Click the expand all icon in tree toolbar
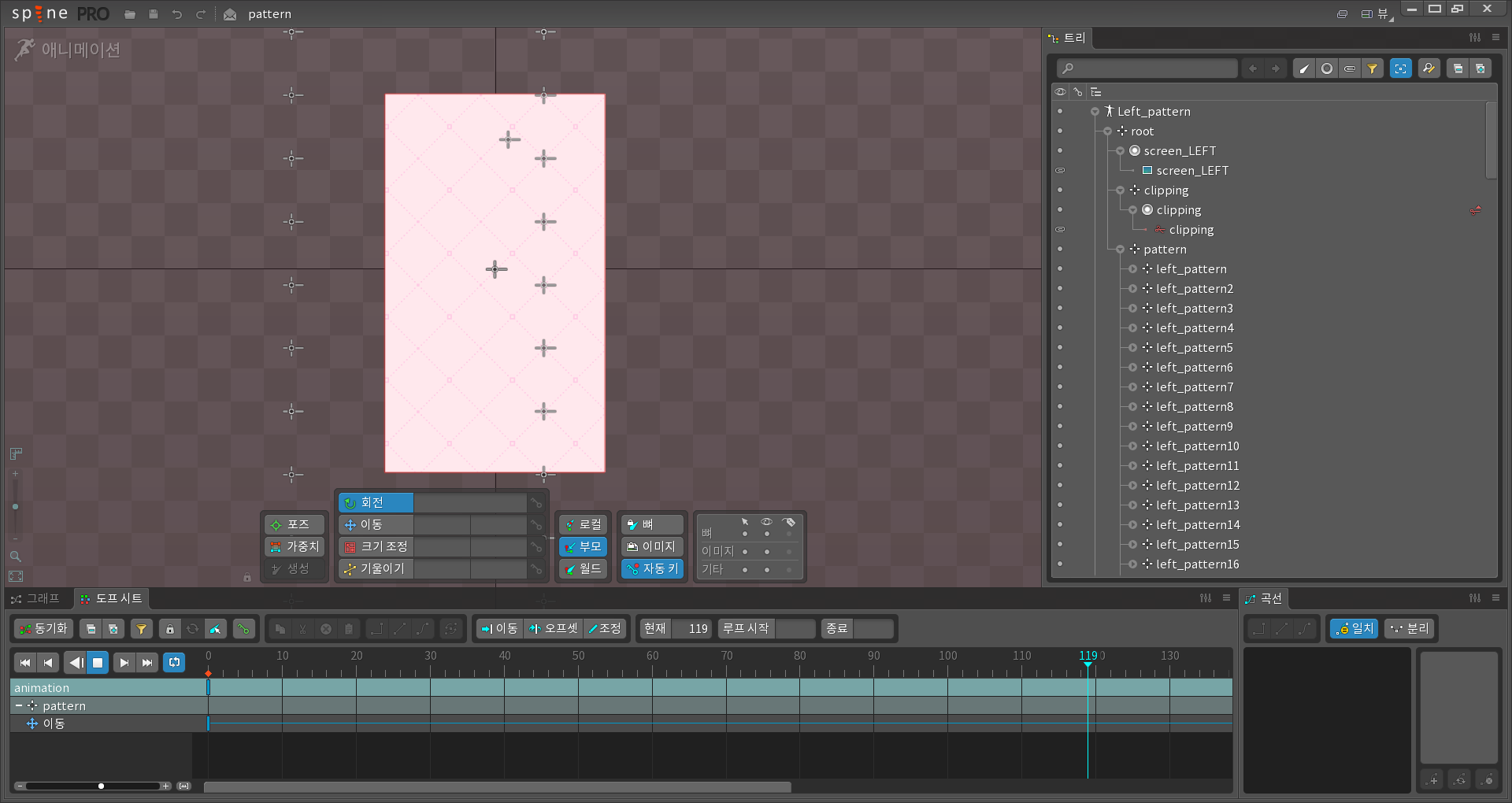1512x803 pixels. 1480,69
